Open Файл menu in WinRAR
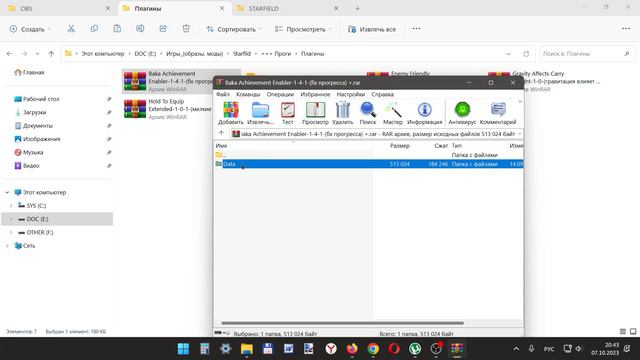The image size is (640, 360). coord(222,94)
